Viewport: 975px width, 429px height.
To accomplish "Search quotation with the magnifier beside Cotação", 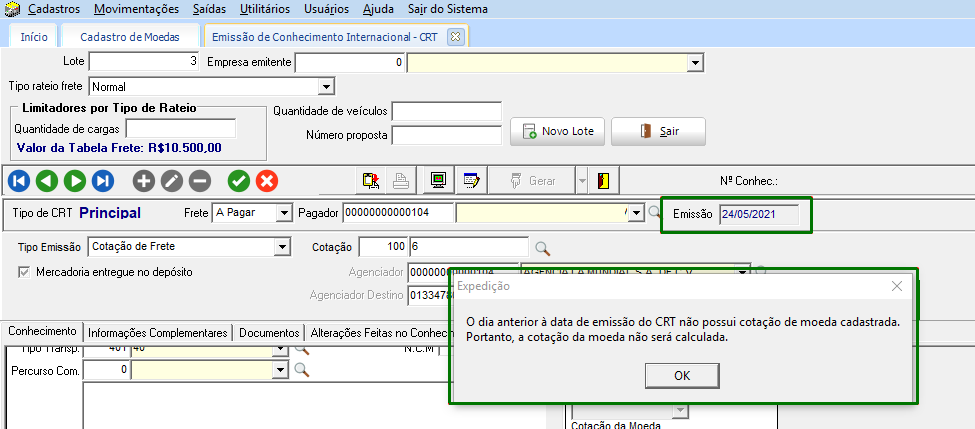I will 543,248.
